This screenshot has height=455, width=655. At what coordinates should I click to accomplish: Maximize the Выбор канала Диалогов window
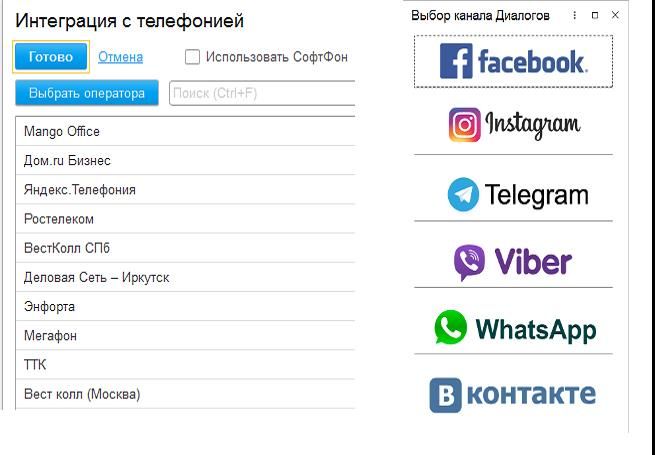[595, 16]
